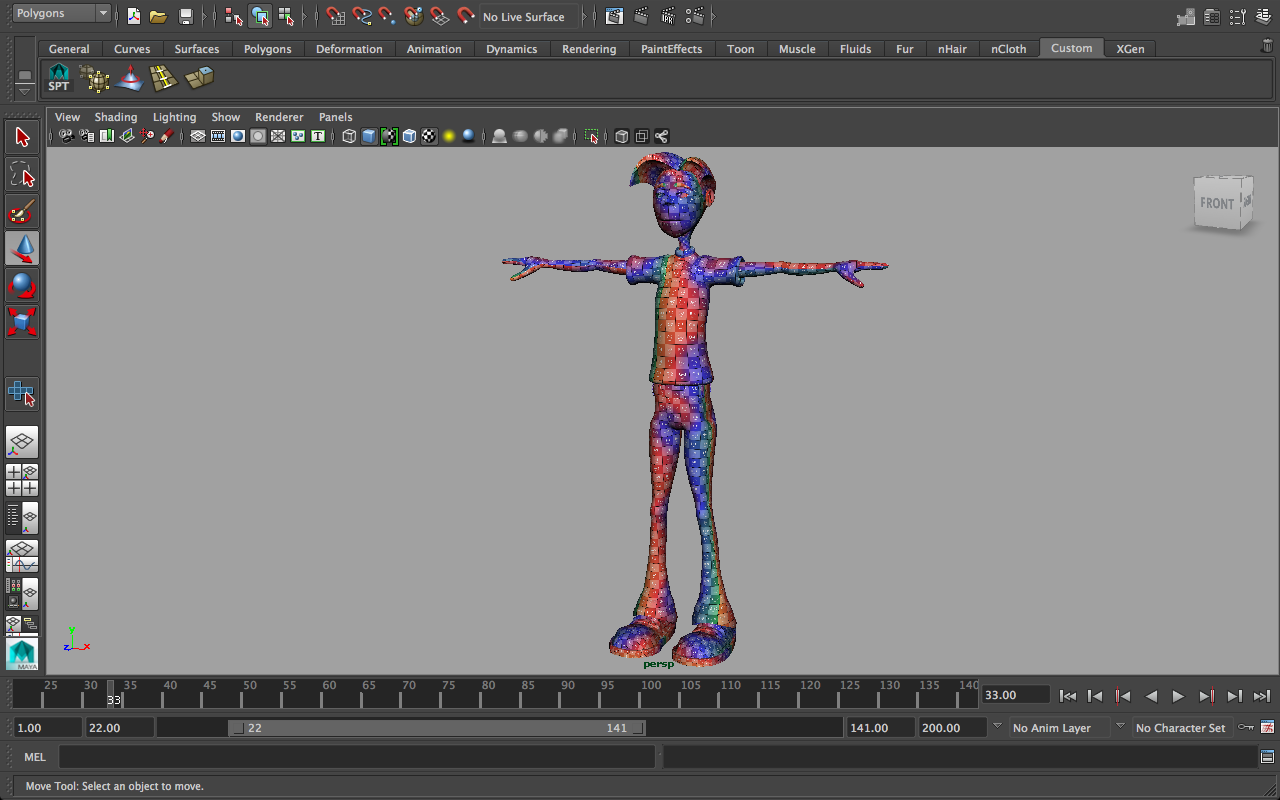Viewport: 1280px width, 800px height.
Task: Select the Scale tool
Action: tap(22, 322)
